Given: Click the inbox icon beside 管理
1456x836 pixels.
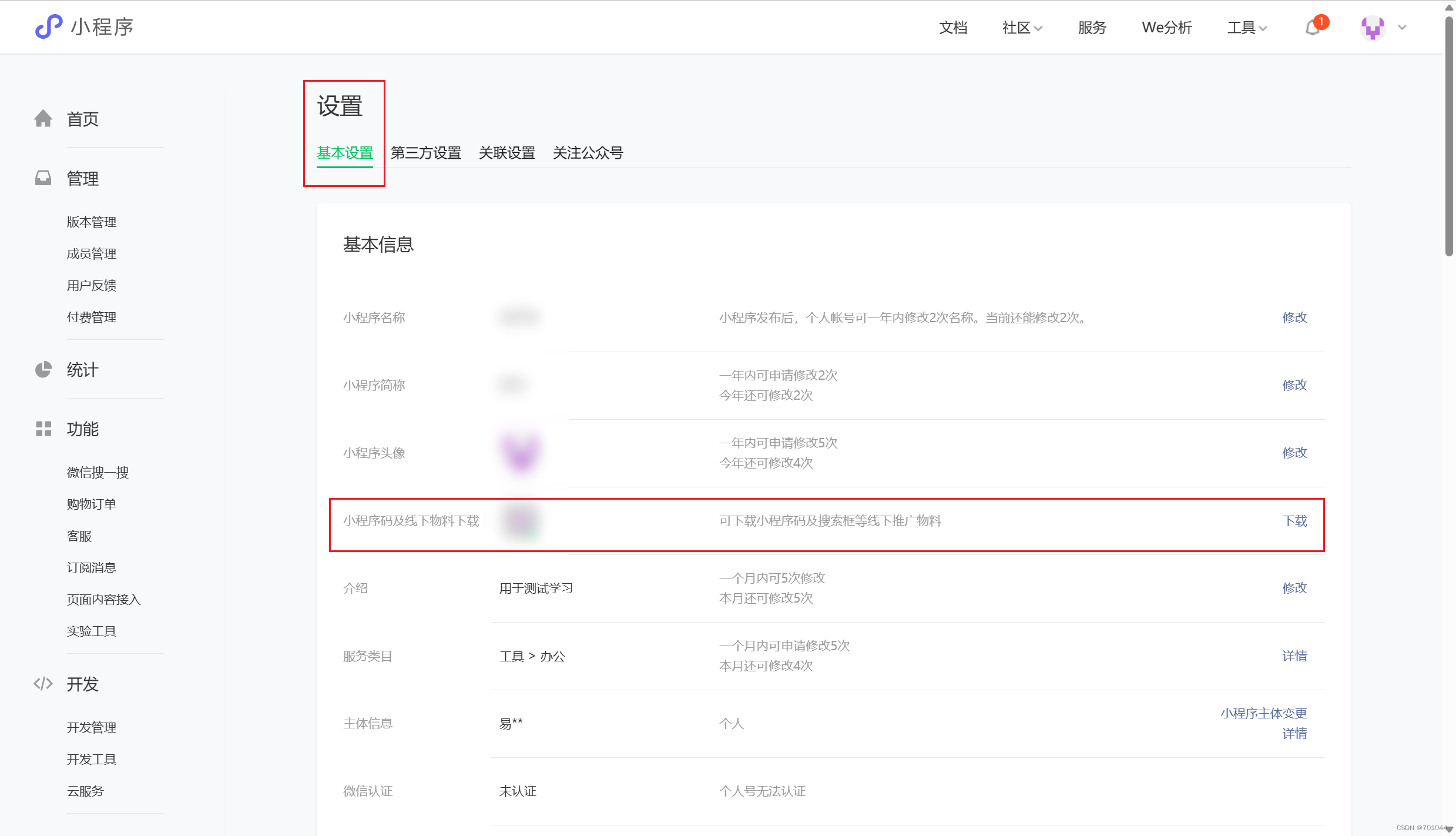Looking at the screenshot, I should click(x=43, y=178).
